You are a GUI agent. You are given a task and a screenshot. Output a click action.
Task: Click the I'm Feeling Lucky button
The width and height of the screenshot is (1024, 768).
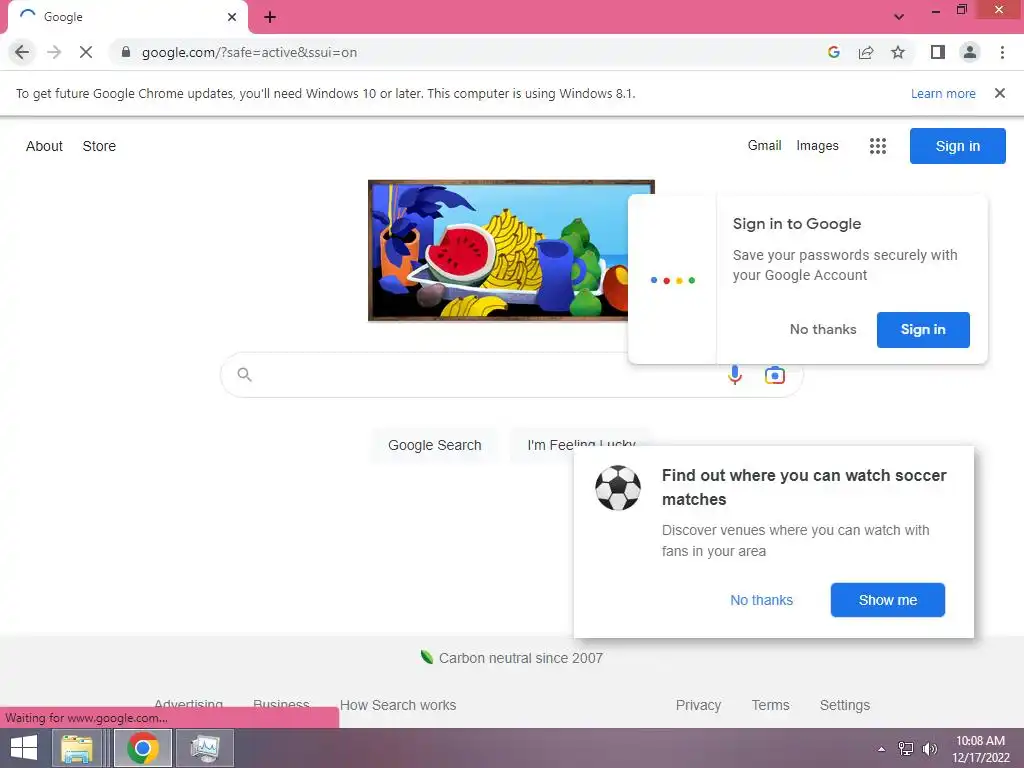pos(581,439)
